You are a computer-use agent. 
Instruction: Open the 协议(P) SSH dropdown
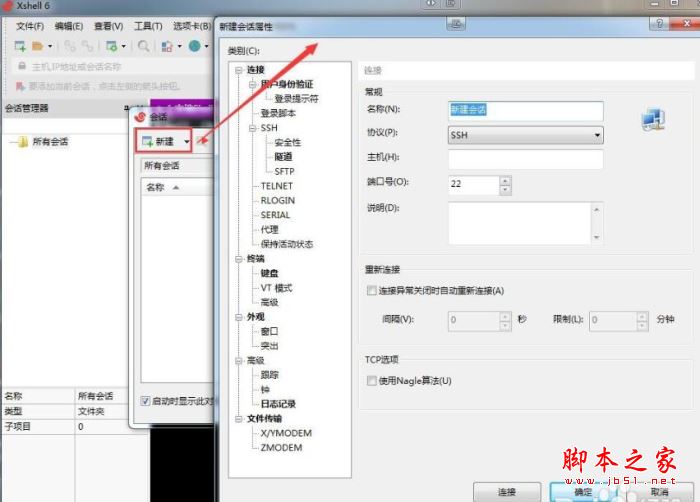(x=526, y=135)
